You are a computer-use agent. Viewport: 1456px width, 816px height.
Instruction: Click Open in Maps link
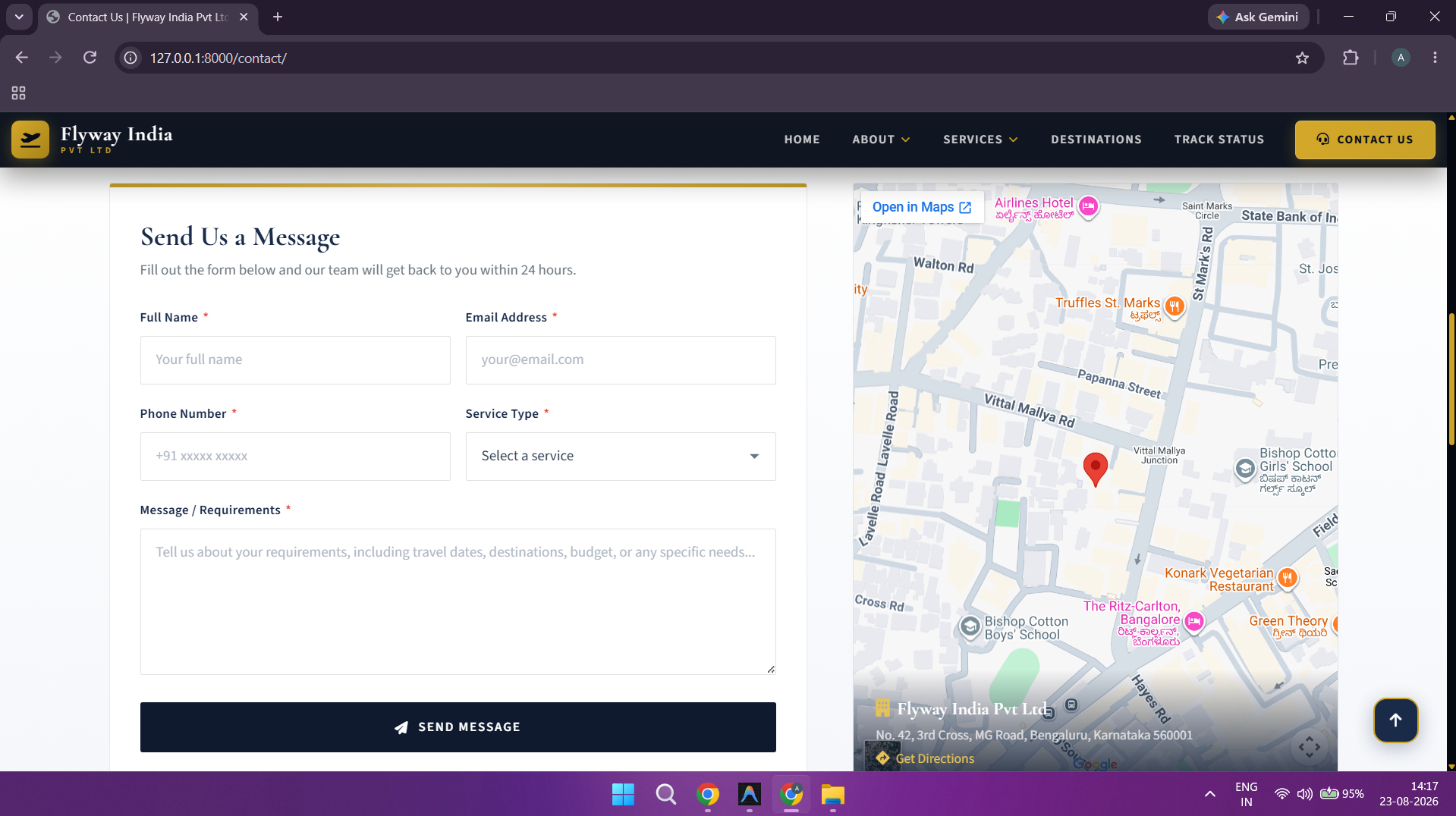pos(921,207)
